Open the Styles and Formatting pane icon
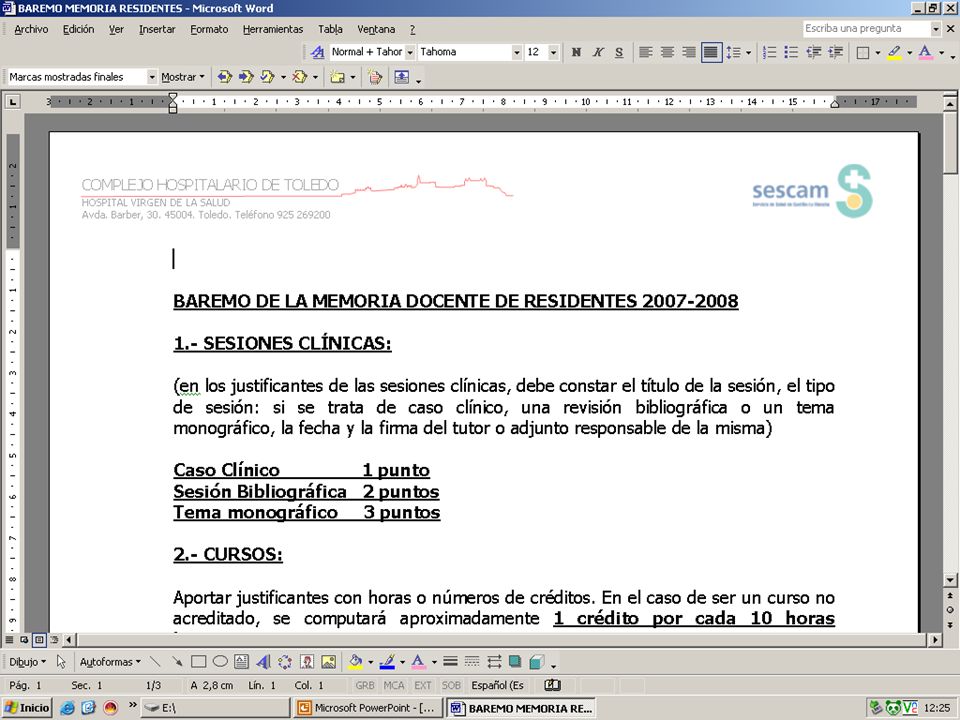 (317, 52)
